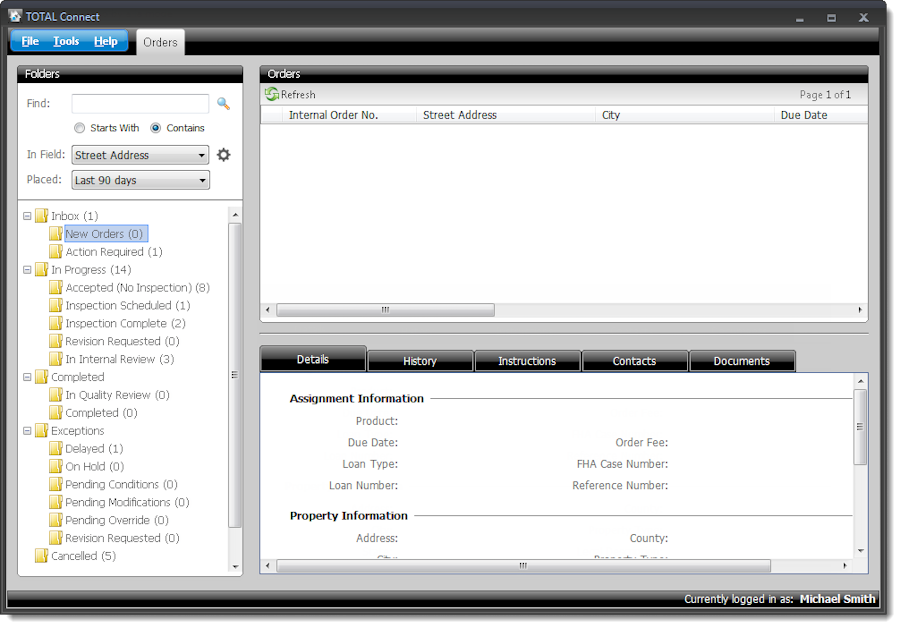Click the Inspection Scheduled folder icon

56,305
